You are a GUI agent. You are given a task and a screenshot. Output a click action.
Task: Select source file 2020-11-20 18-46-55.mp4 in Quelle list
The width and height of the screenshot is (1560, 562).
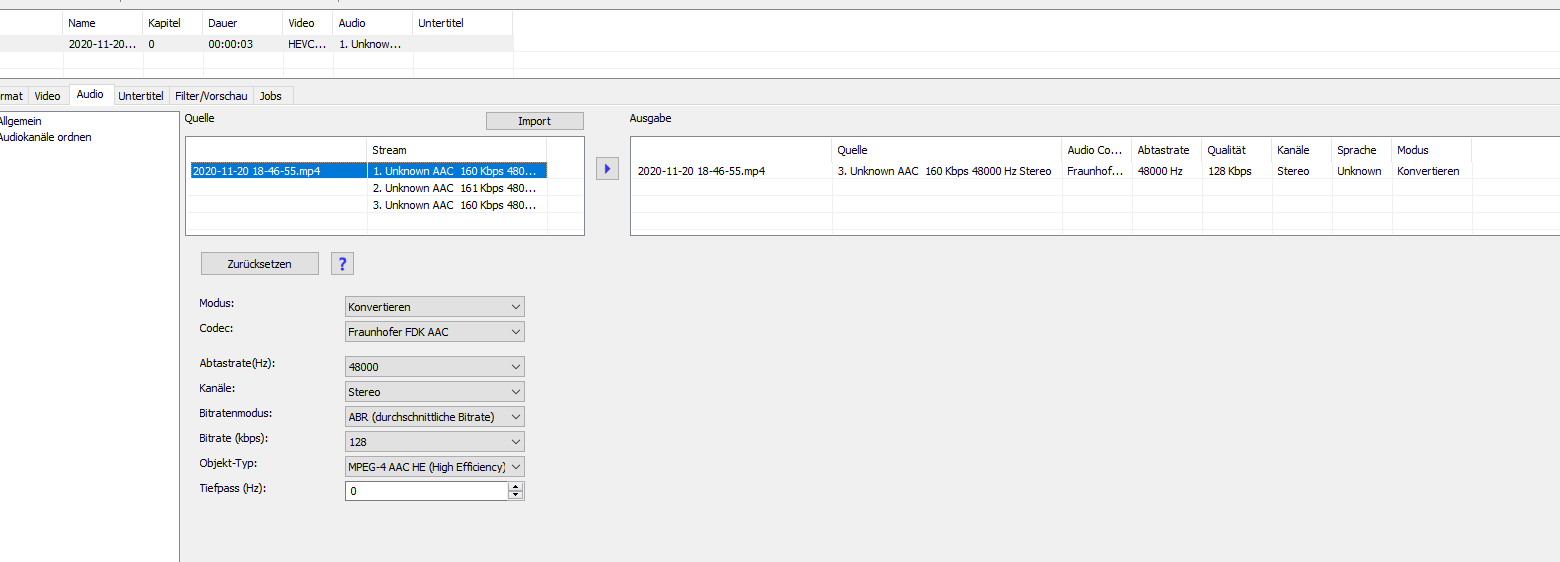[x=277, y=171]
